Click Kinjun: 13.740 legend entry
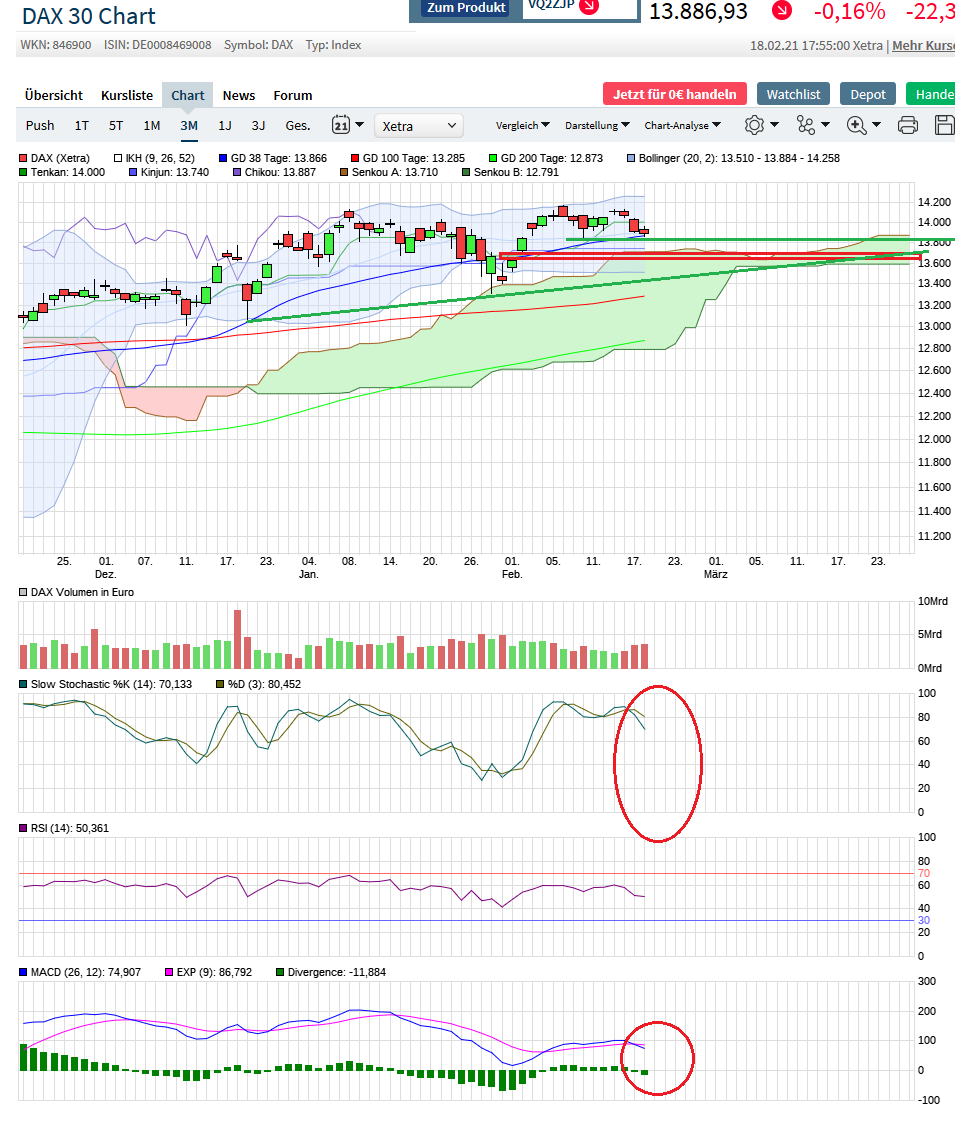The image size is (955, 1126). coord(169,172)
